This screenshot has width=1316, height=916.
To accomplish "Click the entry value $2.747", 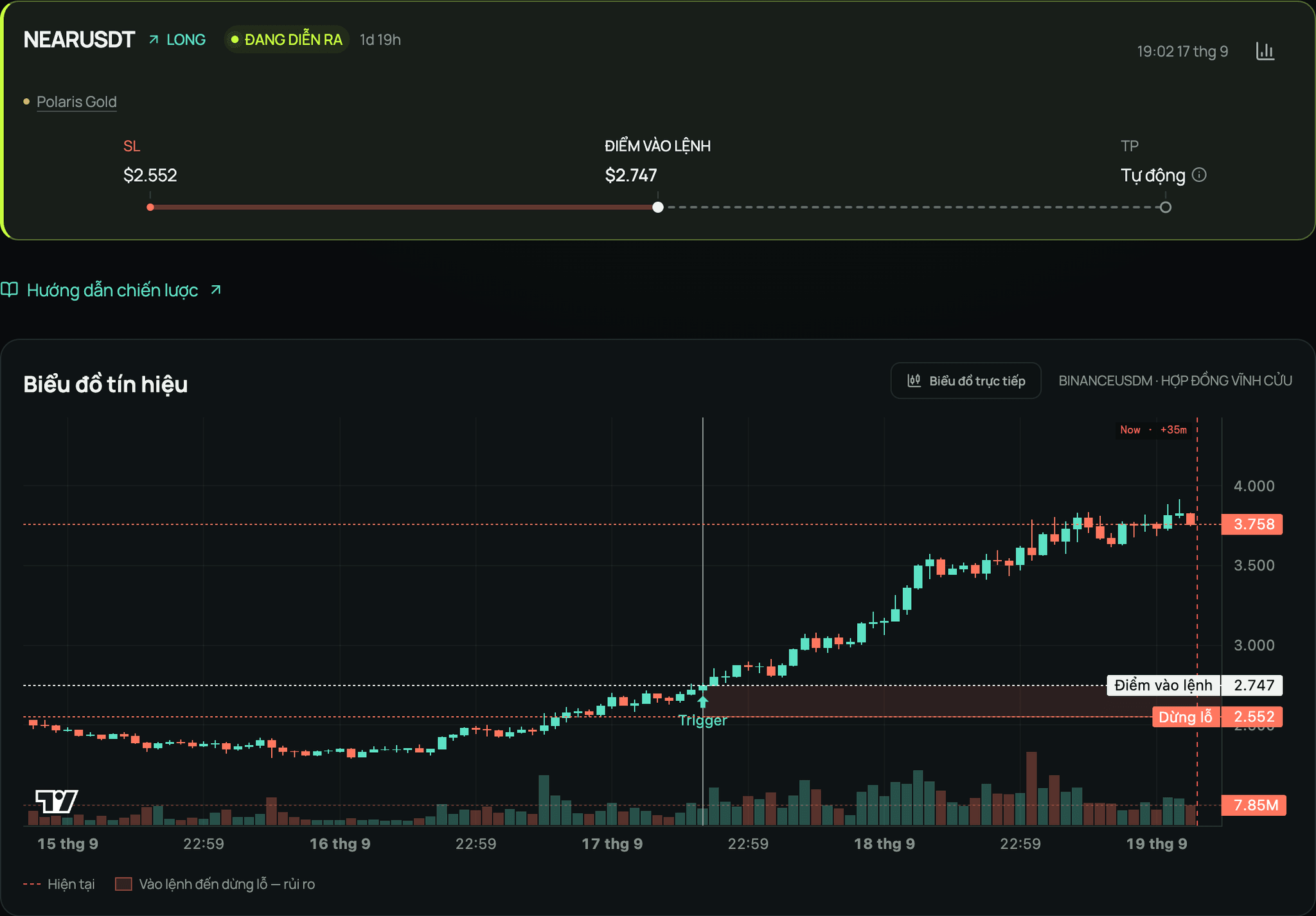I will (x=631, y=175).
